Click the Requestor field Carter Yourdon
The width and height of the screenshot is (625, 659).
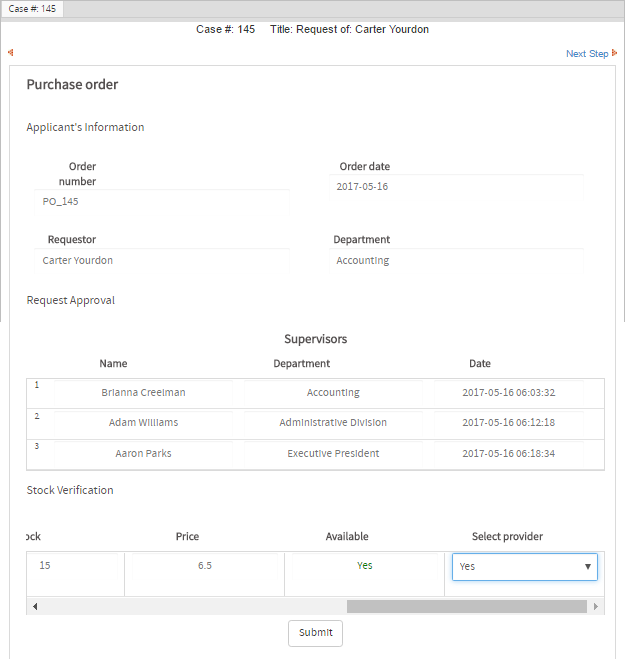coord(160,261)
